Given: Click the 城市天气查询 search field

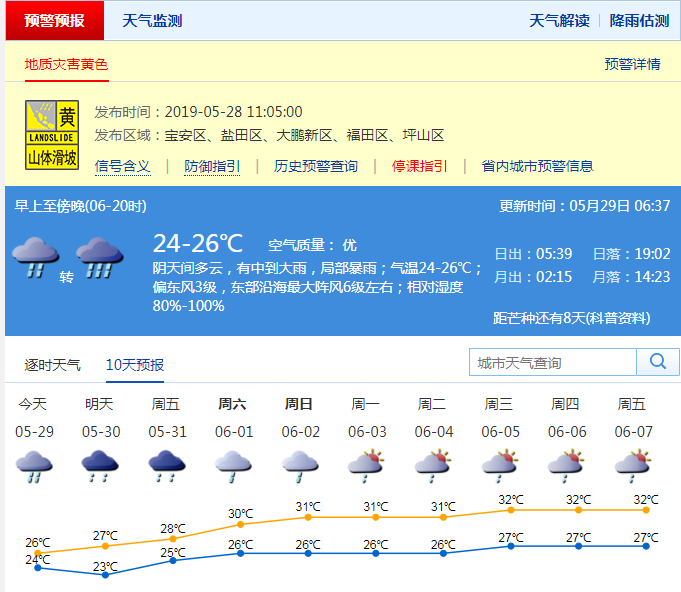Looking at the screenshot, I should pos(553,362).
